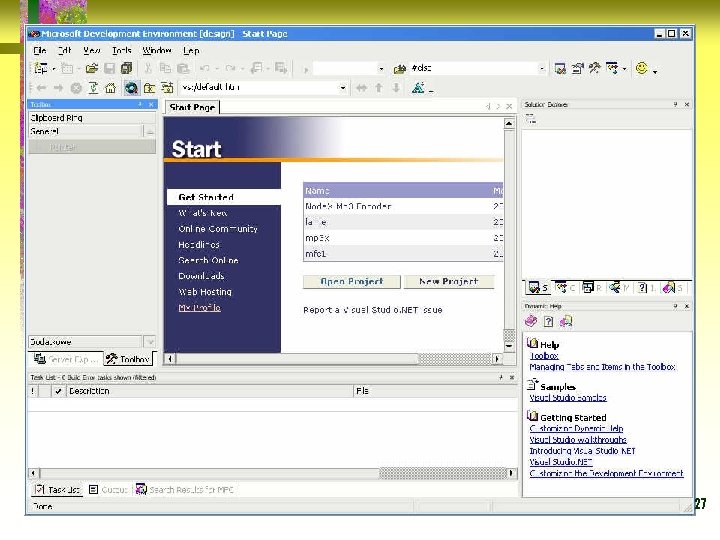The width and height of the screenshot is (720, 540).
Task: Click Start Page vertical scrollbar down arrow
Action: (x=509, y=346)
